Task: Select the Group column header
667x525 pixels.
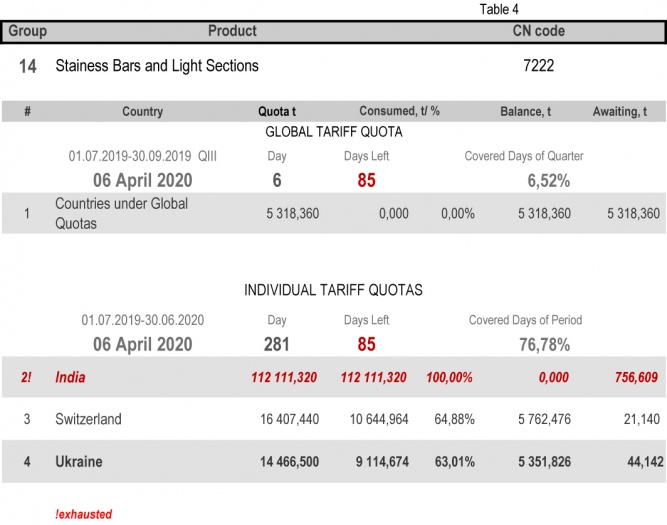Action: (27, 31)
